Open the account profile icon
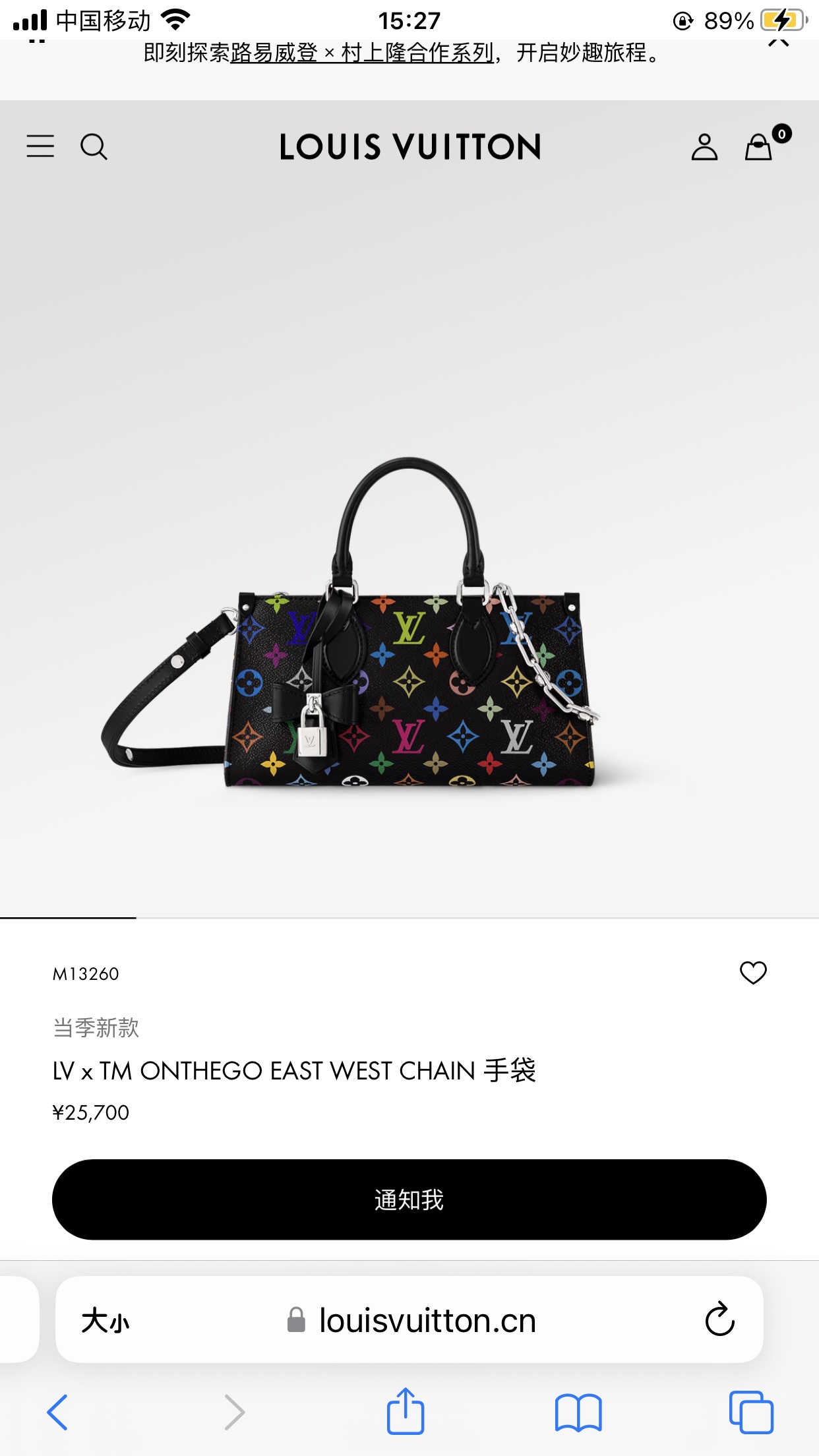819x1456 pixels. [x=704, y=147]
